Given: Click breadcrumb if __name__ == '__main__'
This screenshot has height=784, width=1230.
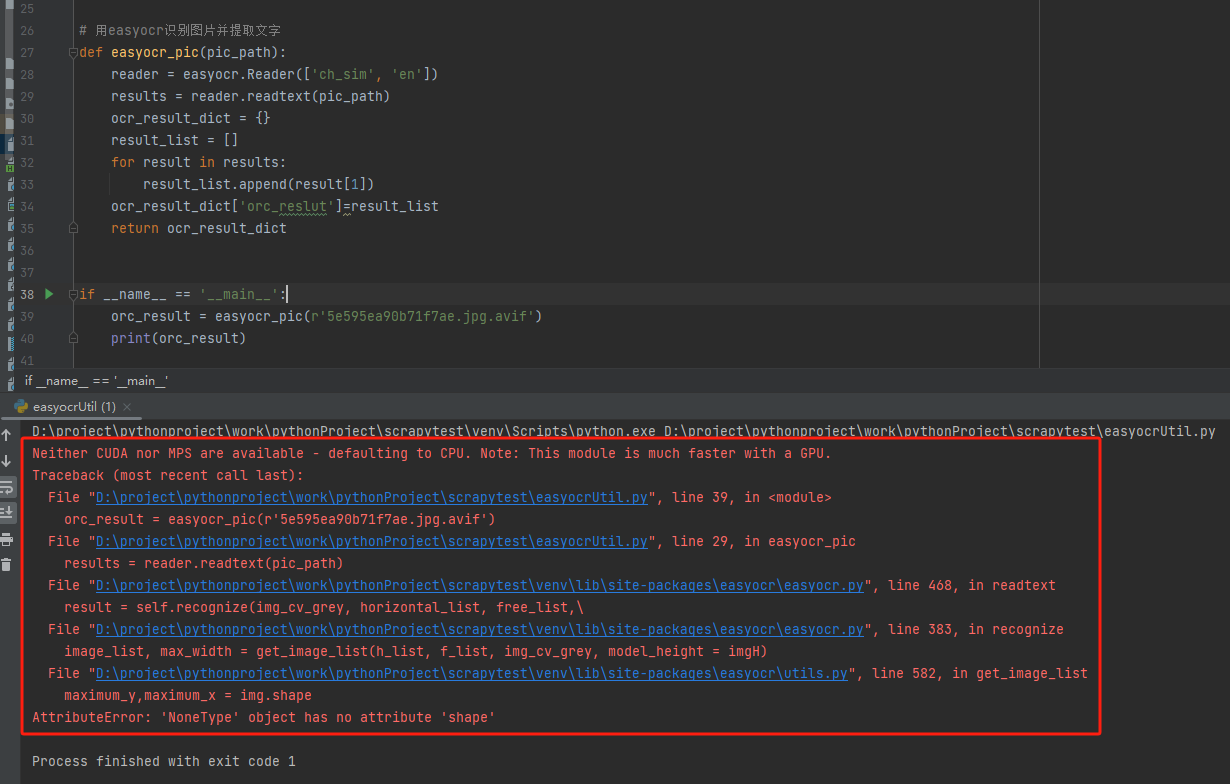Looking at the screenshot, I should click(x=96, y=381).
